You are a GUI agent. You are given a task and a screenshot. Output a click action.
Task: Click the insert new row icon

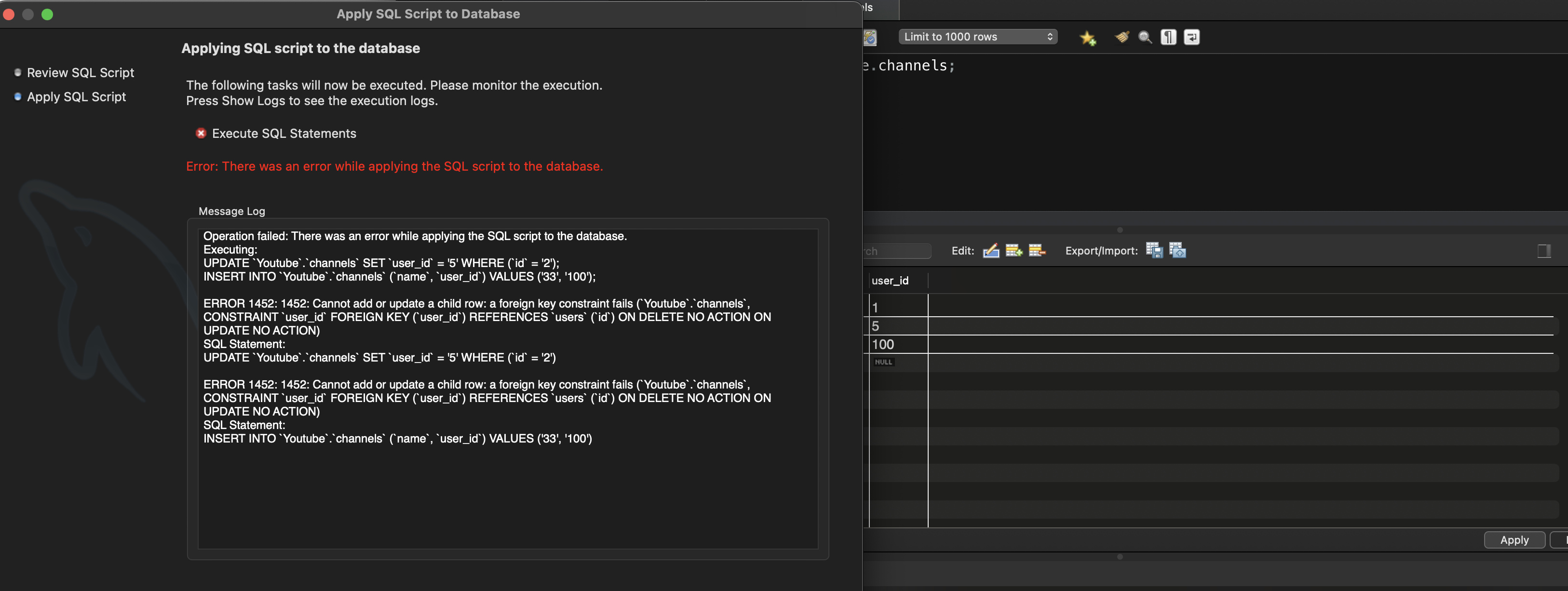1014,251
